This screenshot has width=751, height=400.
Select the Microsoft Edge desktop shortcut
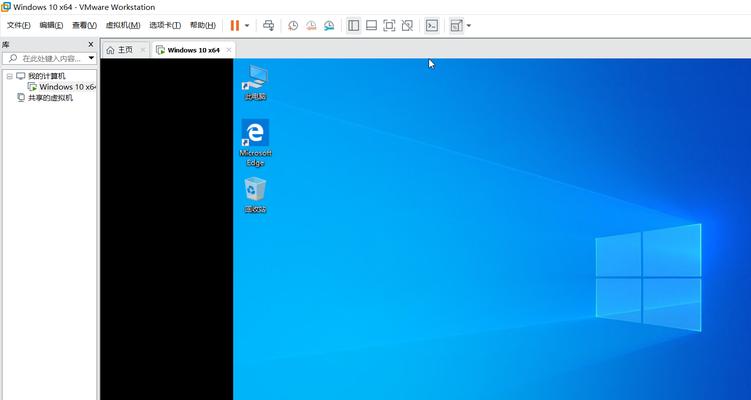255,143
